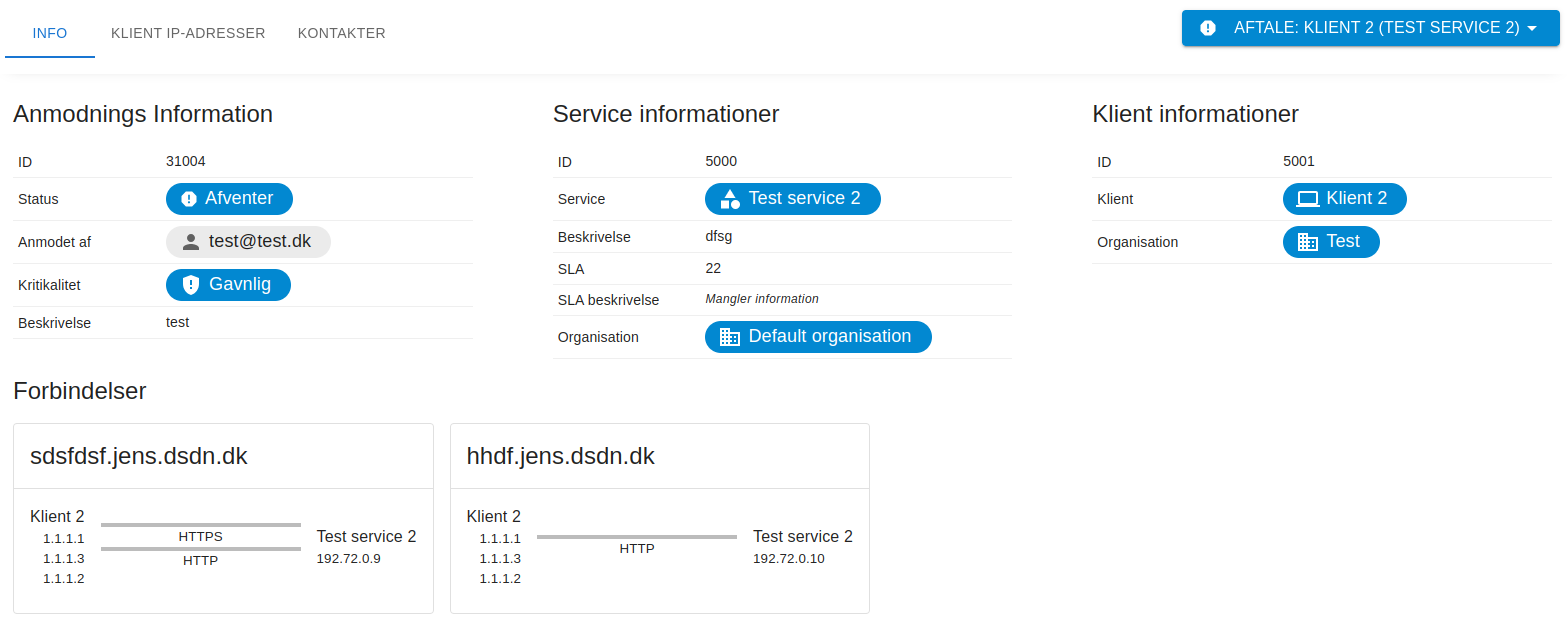The image size is (1567, 627).
Task: Click the Gavnlig criticality label
Action: [240, 284]
